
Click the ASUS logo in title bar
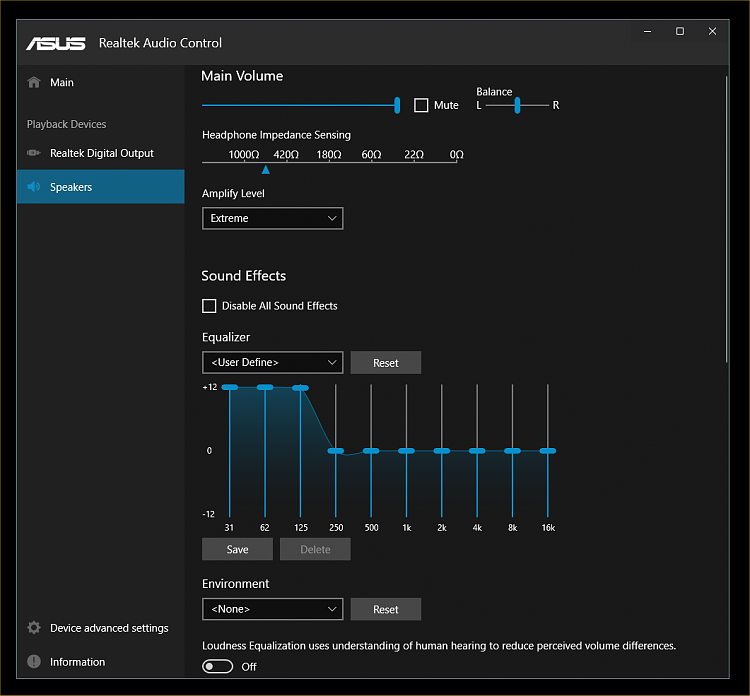56,43
